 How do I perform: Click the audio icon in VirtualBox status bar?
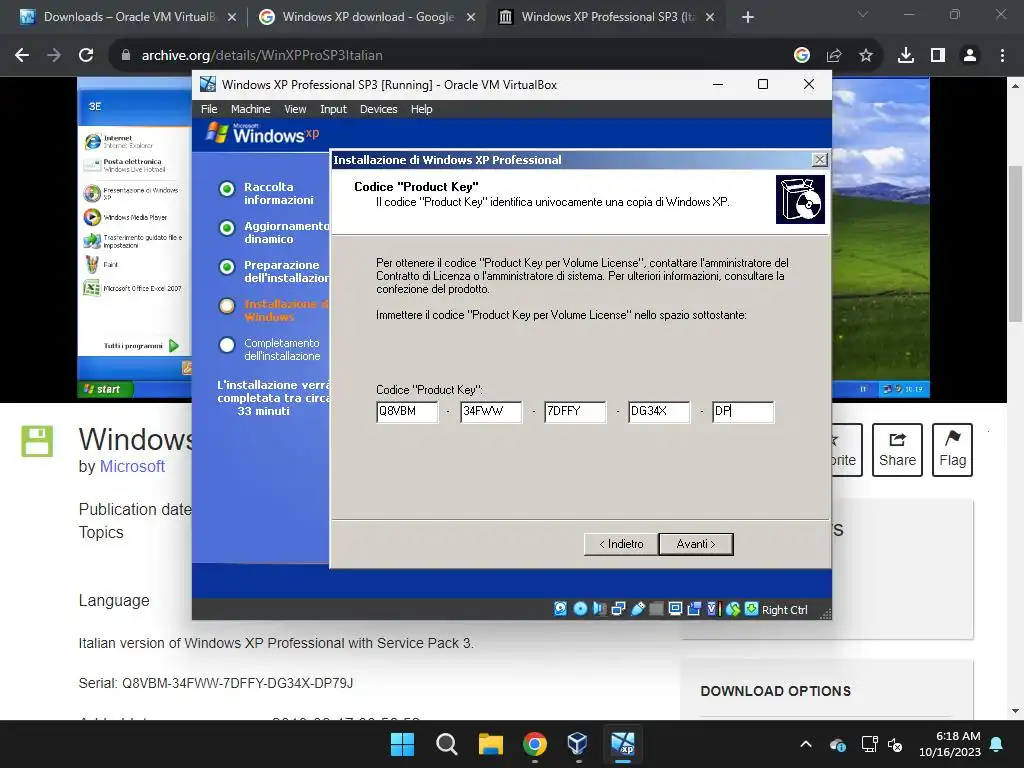(x=599, y=609)
